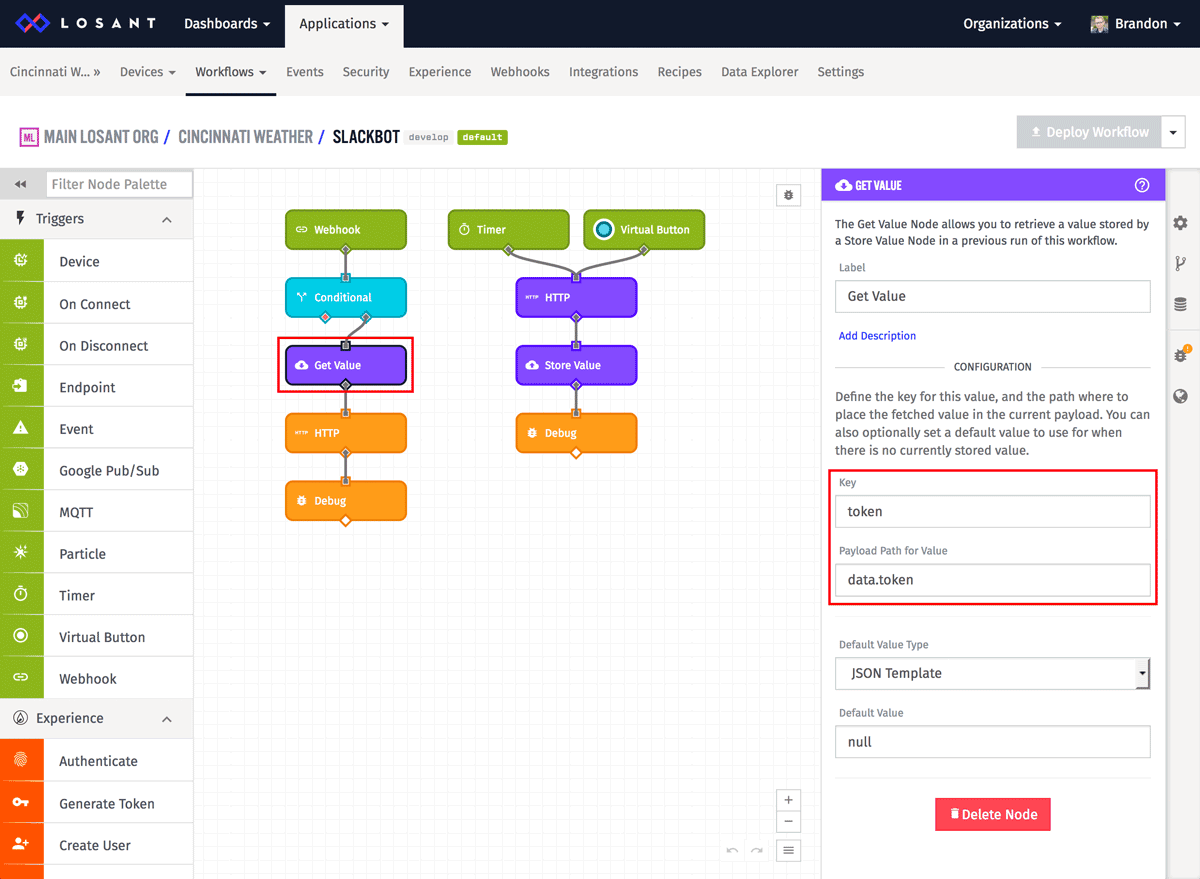Select the Webhook palette link icon
Screen dimensions: 1200x879
[x=21, y=678]
